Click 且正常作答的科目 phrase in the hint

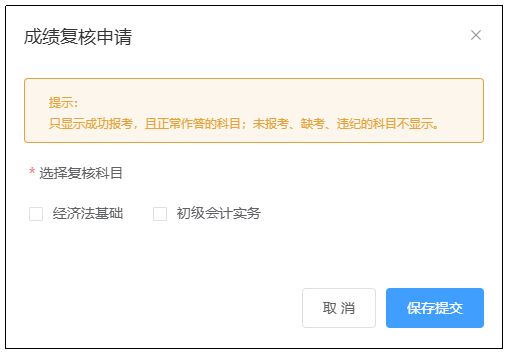(x=193, y=124)
